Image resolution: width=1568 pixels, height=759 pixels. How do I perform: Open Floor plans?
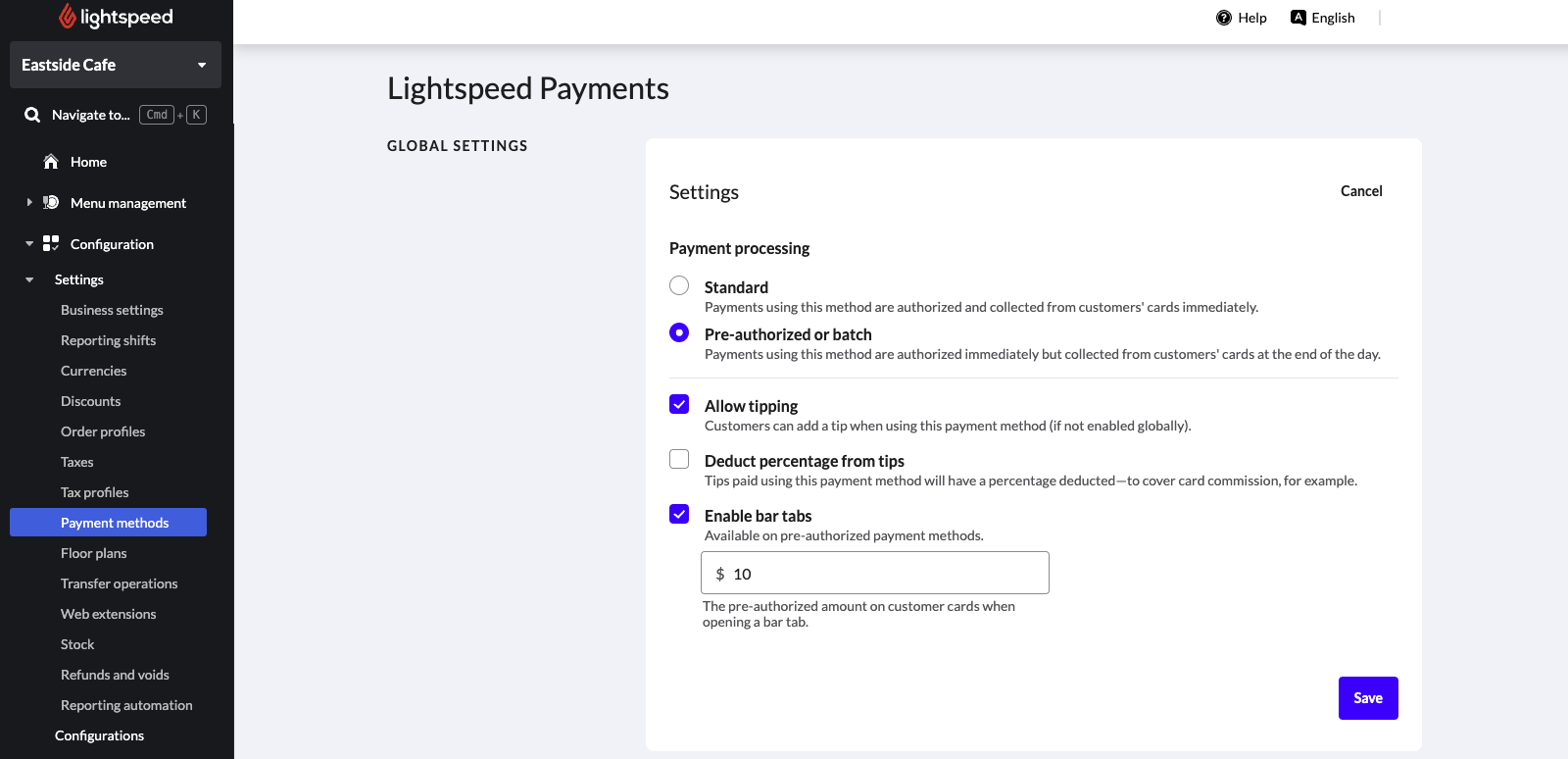93,553
